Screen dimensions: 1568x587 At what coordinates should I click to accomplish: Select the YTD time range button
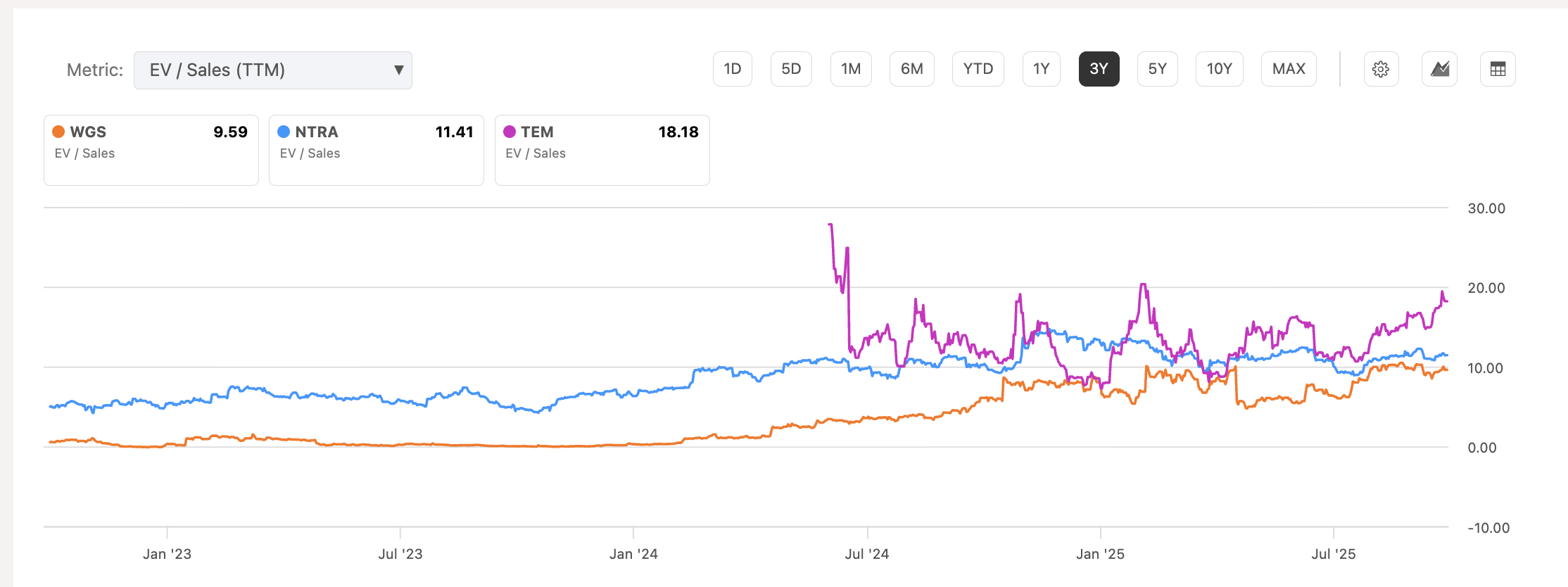tap(978, 69)
